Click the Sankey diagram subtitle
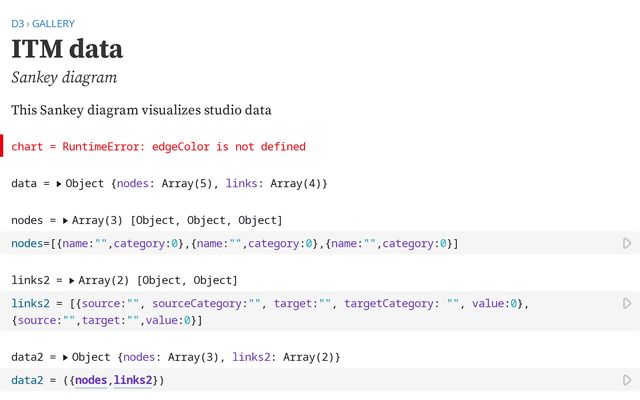Screen dimensions: 640x400 pyautogui.click(x=64, y=77)
